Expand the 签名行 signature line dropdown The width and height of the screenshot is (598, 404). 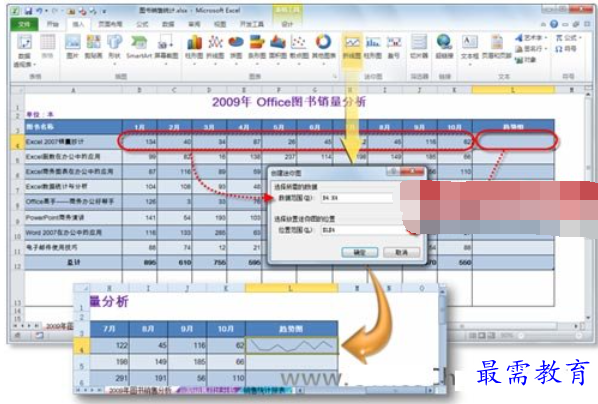pos(546,48)
